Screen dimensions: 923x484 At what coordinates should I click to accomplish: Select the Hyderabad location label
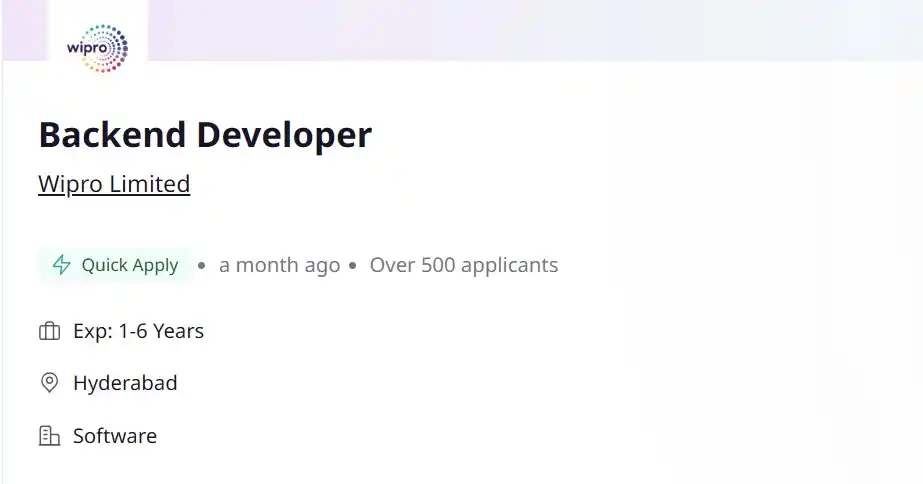click(x=125, y=383)
